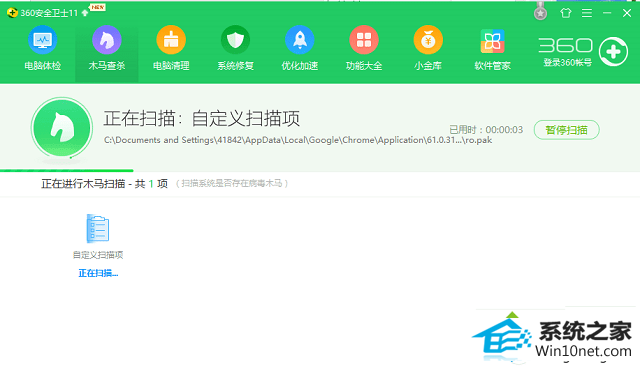
Task: Click the 360 login plus icon
Action: 613,52
